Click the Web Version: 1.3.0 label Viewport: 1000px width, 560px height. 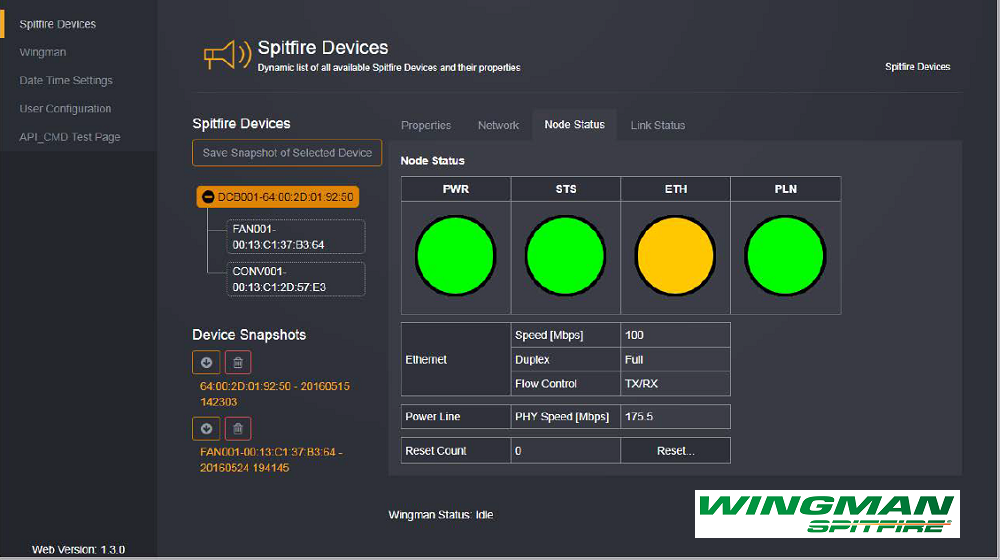click(x=78, y=549)
